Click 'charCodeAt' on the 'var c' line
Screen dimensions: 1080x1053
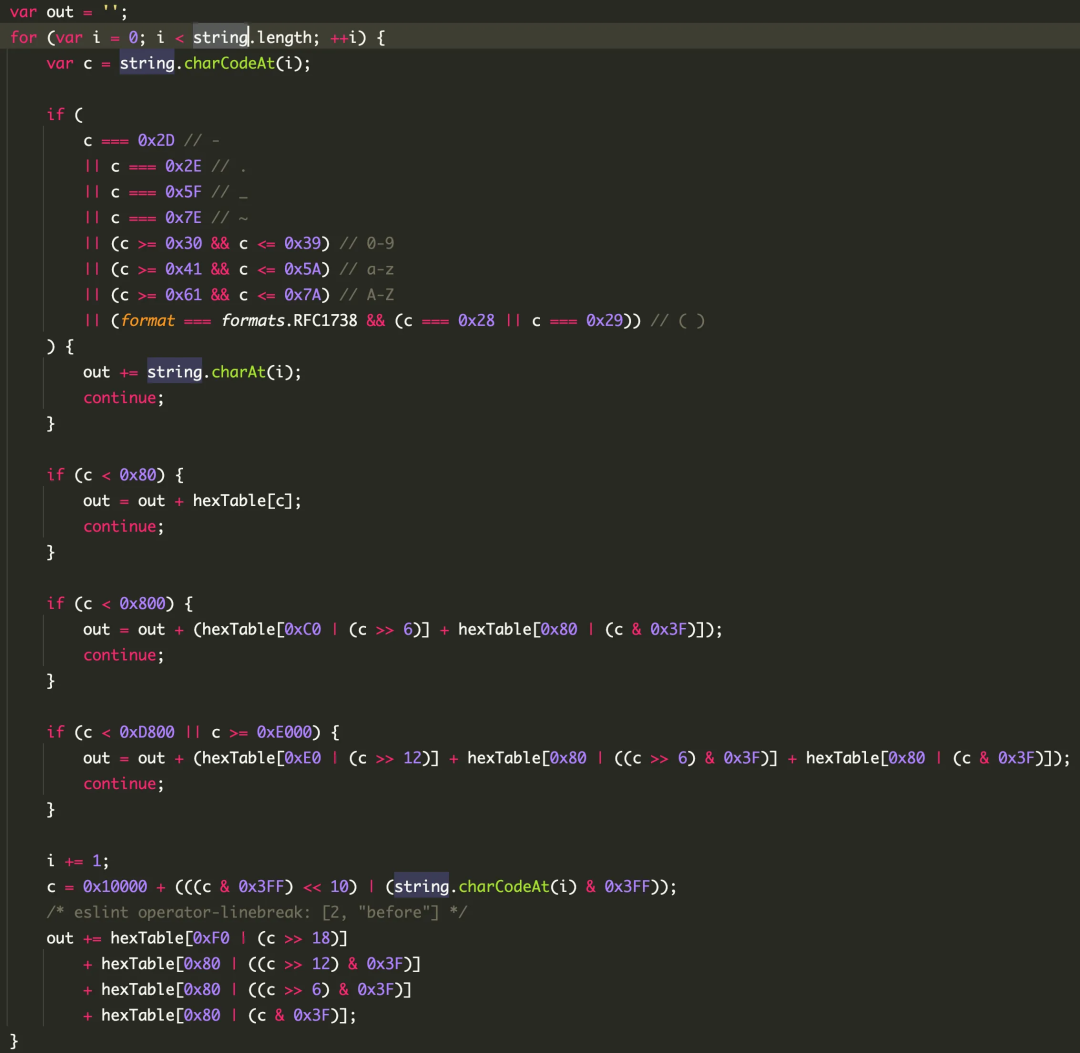pyautogui.click(x=229, y=63)
